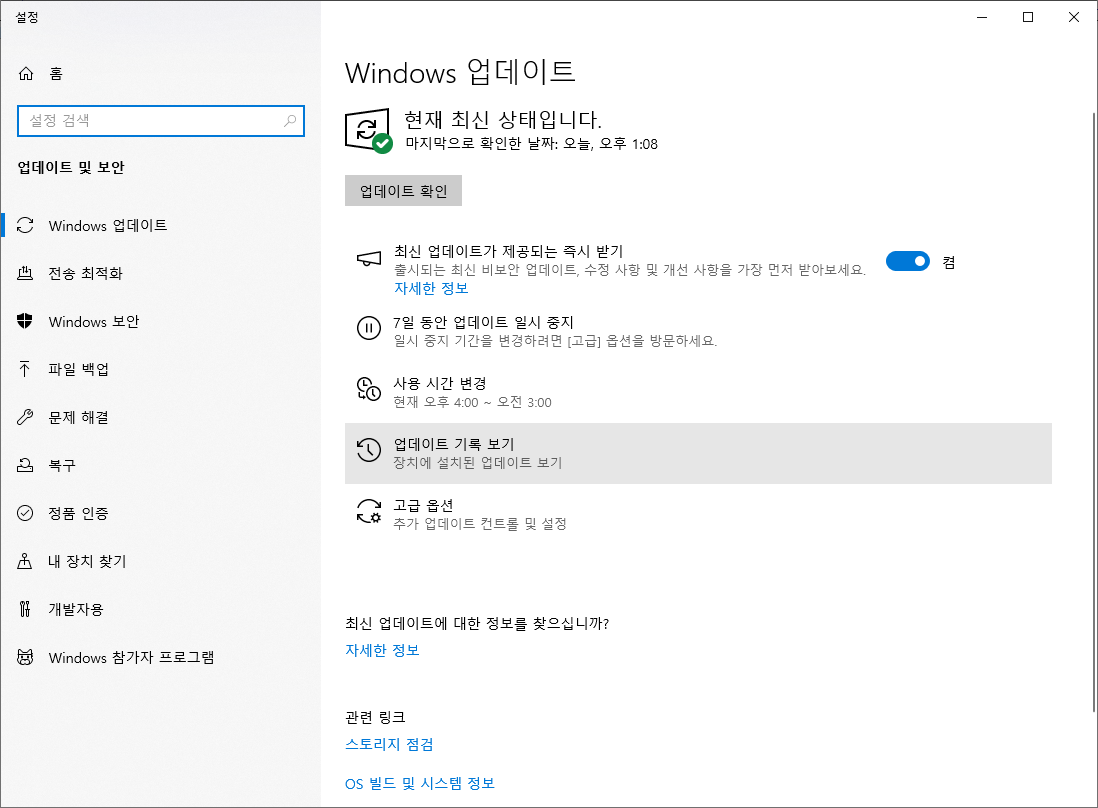Viewport: 1098px width, 808px height.
Task: Minimize the 설정 window
Action: 982,17
